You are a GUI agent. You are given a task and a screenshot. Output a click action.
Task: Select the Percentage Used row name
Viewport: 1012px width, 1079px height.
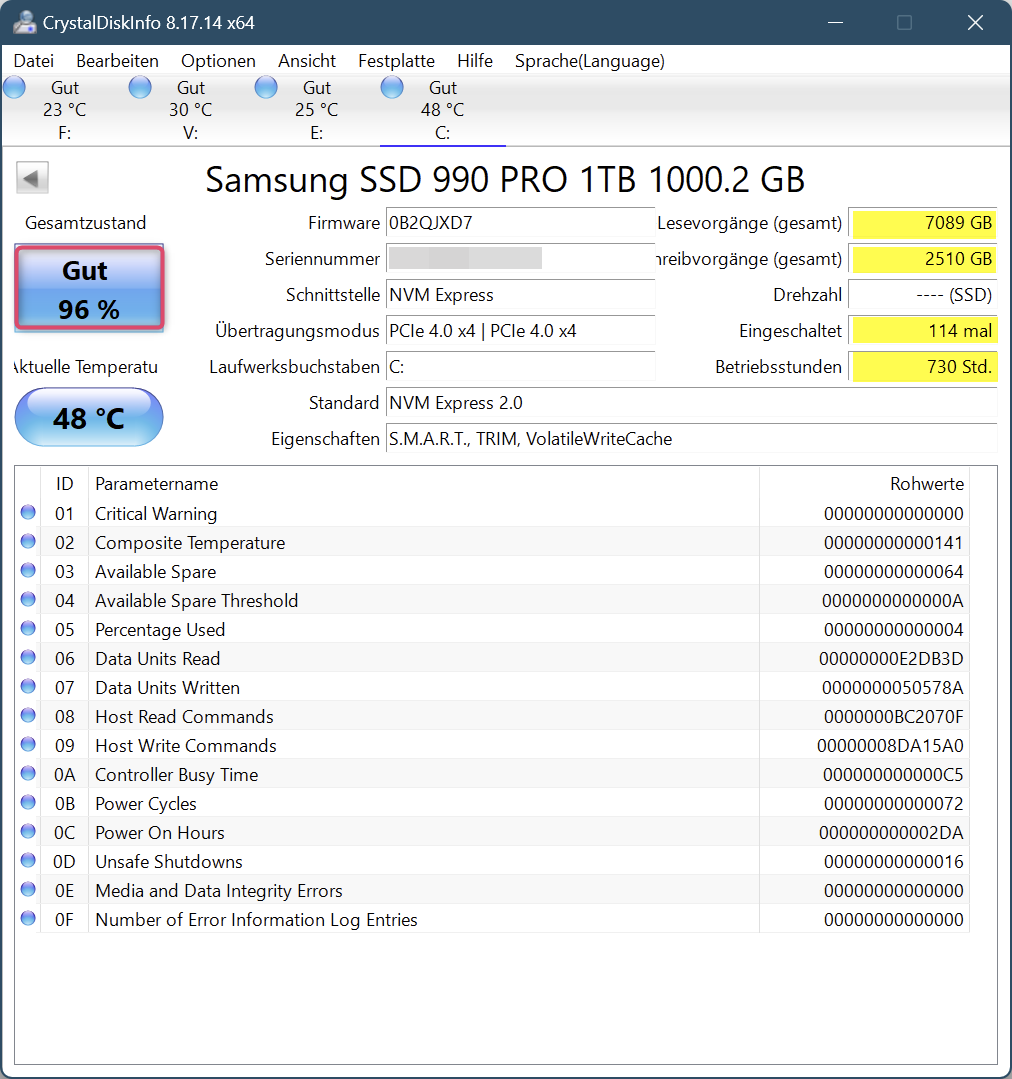(160, 630)
